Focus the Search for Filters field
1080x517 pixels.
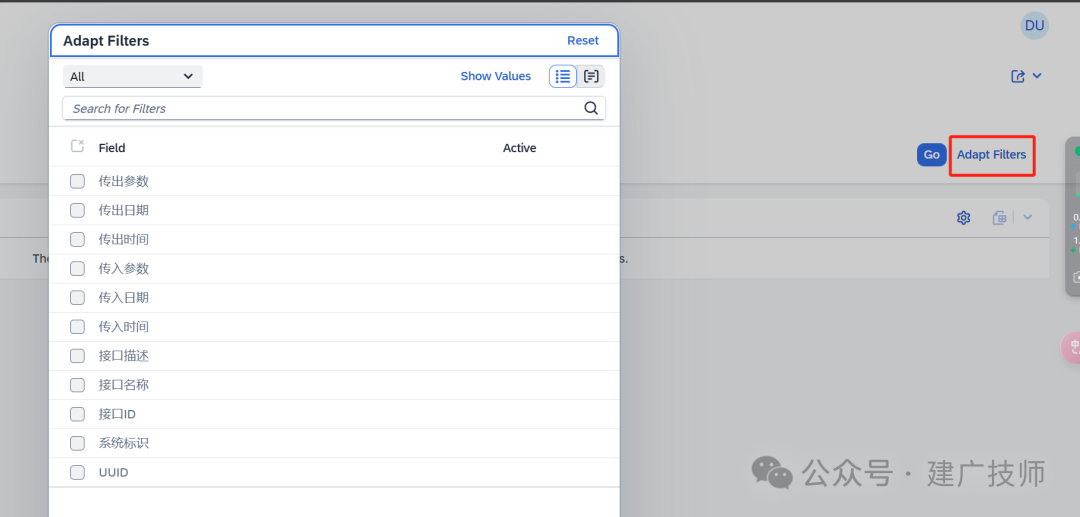(324, 108)
